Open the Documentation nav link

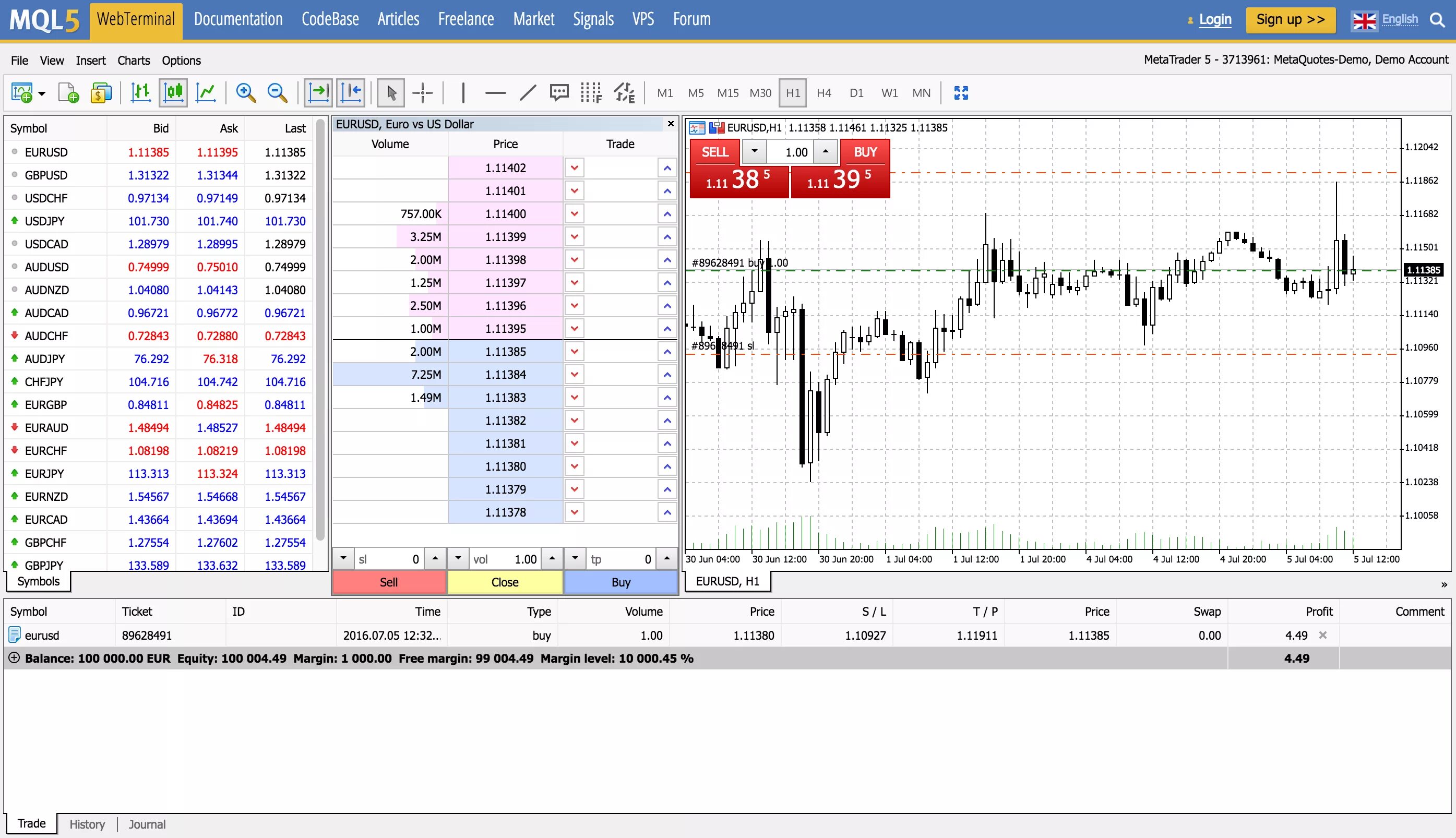(x=238, y=19)
